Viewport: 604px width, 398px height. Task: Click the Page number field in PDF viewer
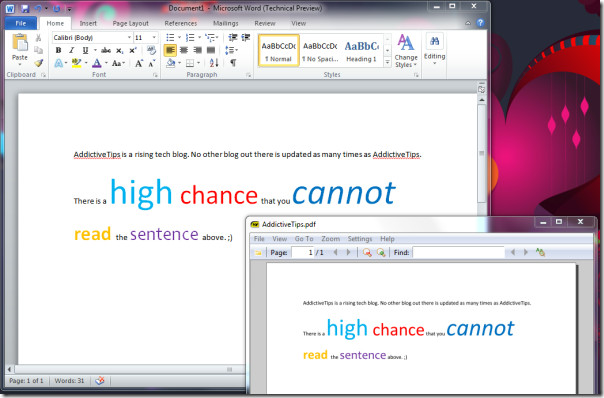point(302,252)
